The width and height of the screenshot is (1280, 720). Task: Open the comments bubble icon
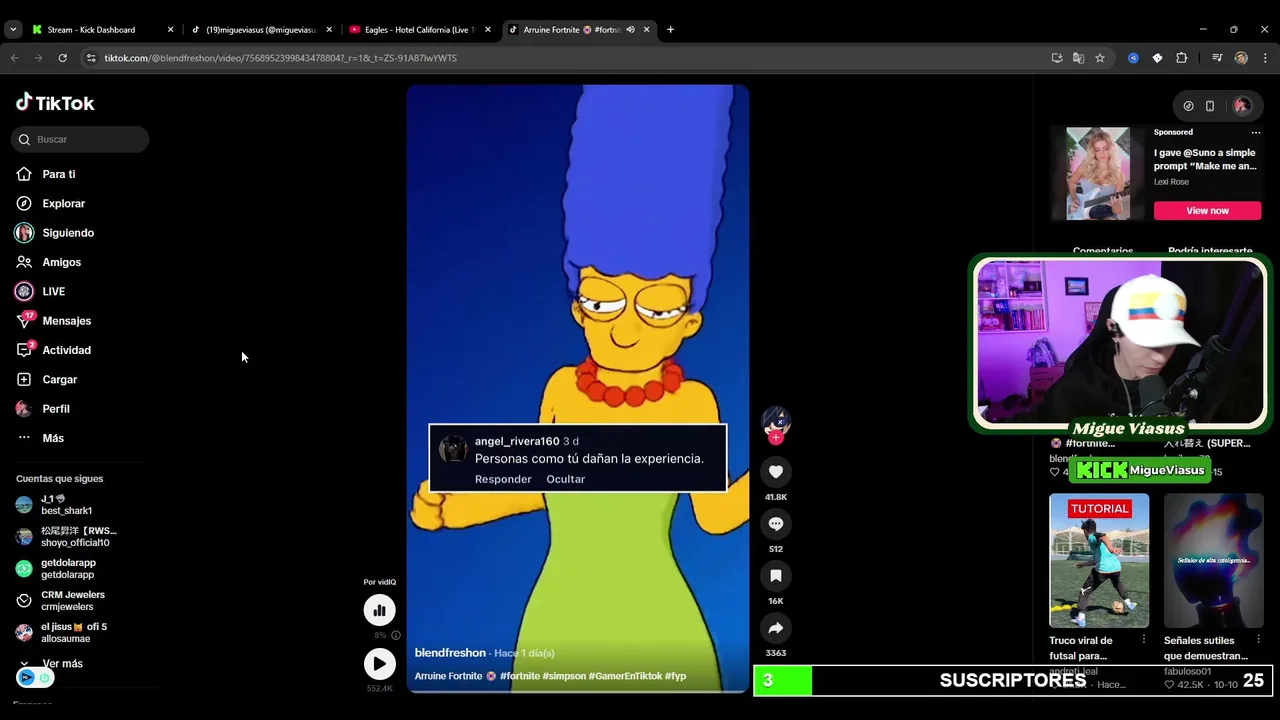[775, 523]
